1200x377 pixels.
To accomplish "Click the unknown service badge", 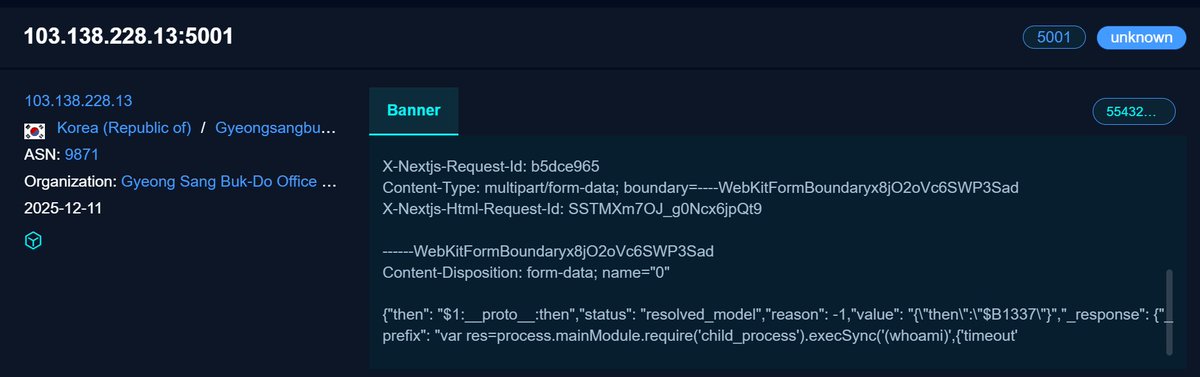I will click(1141, 37).
